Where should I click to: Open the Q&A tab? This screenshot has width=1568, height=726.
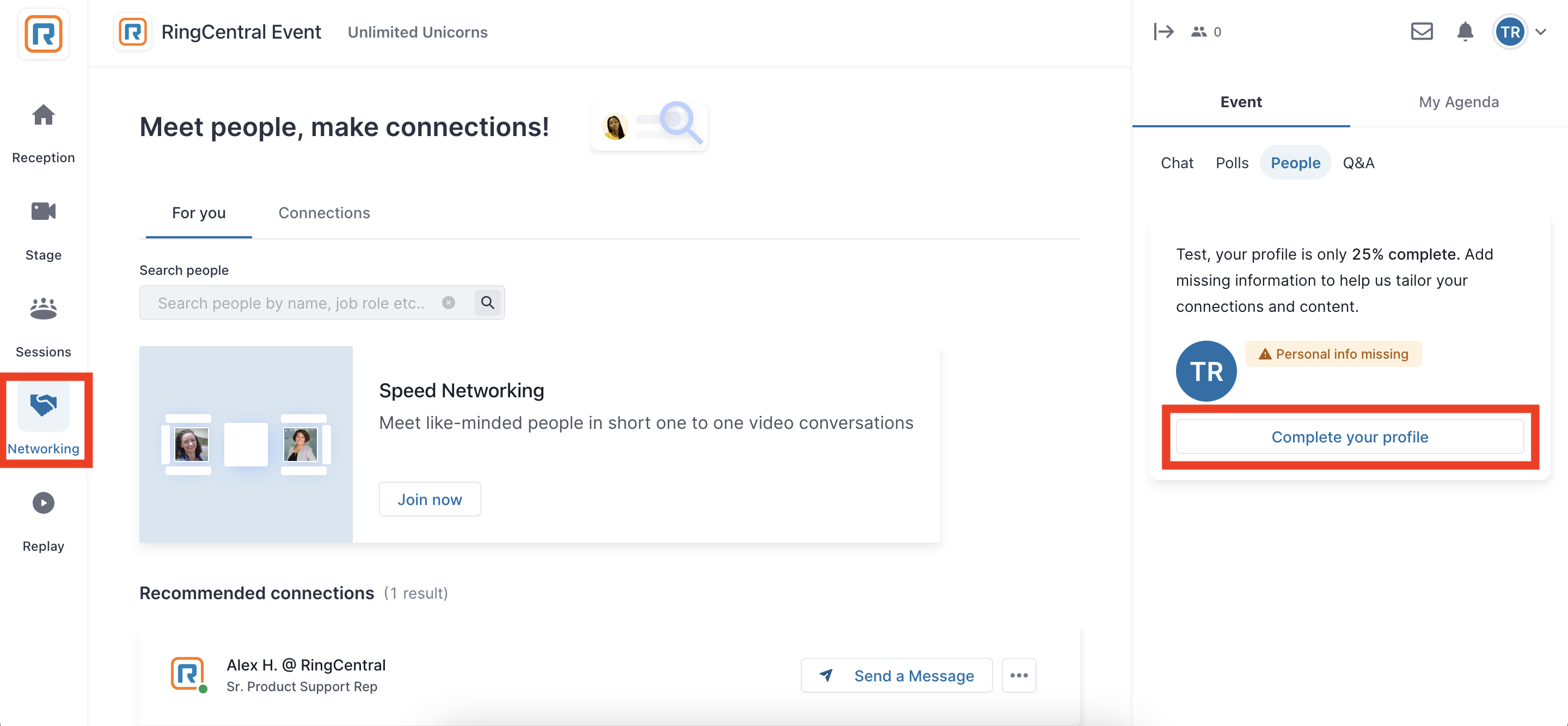(x=1358, y=163)
